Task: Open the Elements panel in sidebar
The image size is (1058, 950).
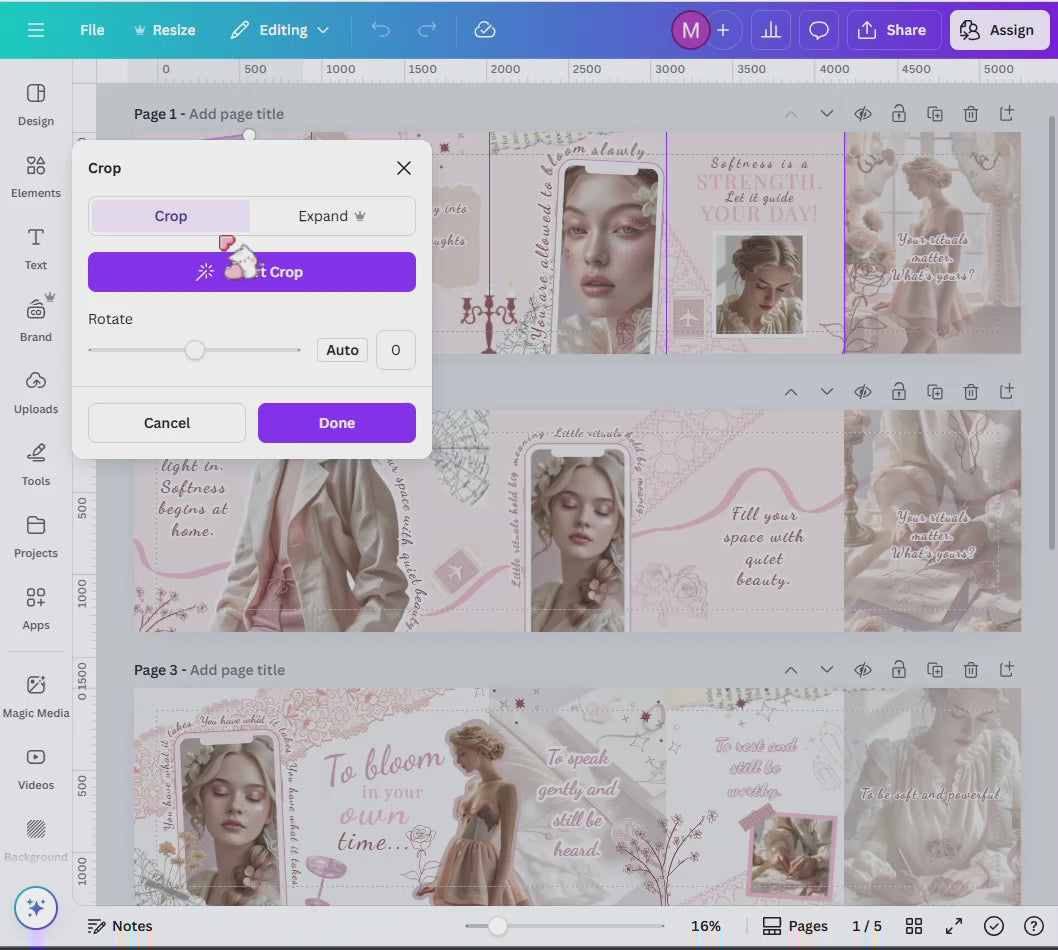Action: tap(36, 175)
